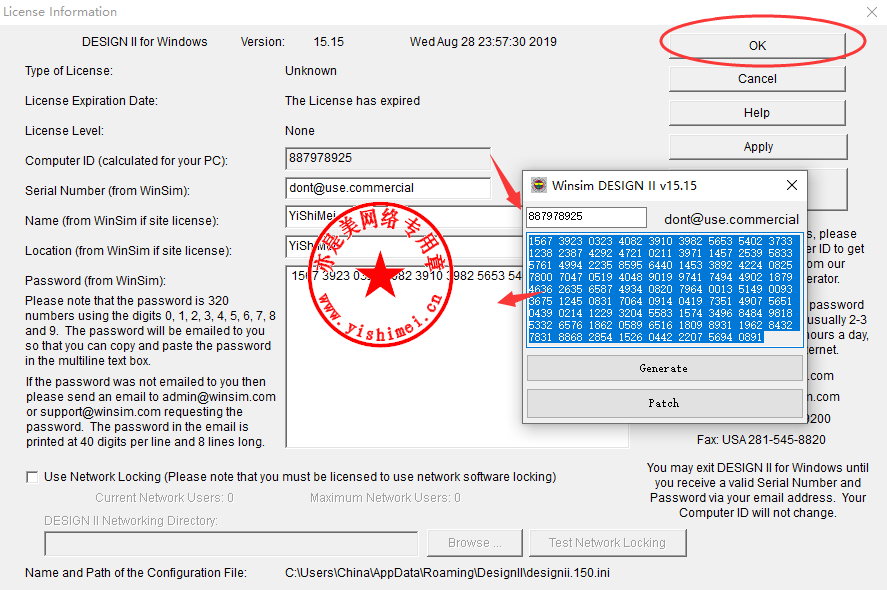Click the OK button in License Information
887x590 pixels.
click(x=757, y=46)
